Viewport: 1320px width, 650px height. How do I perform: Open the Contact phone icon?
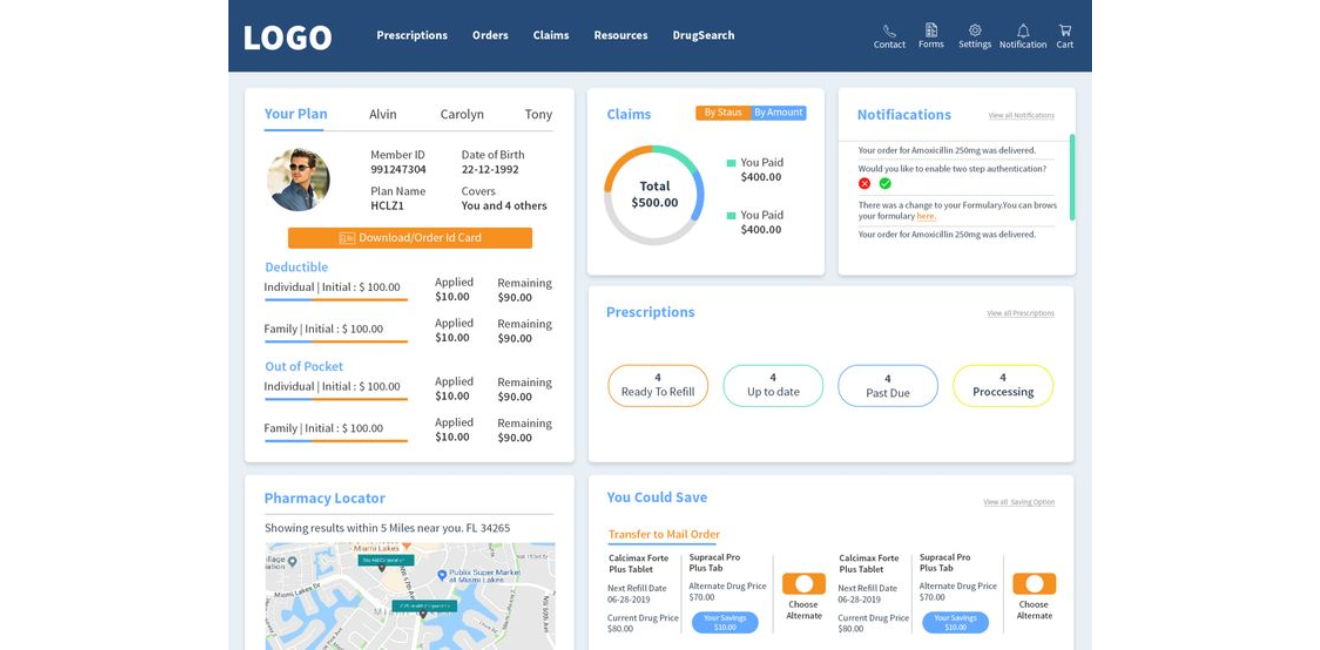pos(889,31)
